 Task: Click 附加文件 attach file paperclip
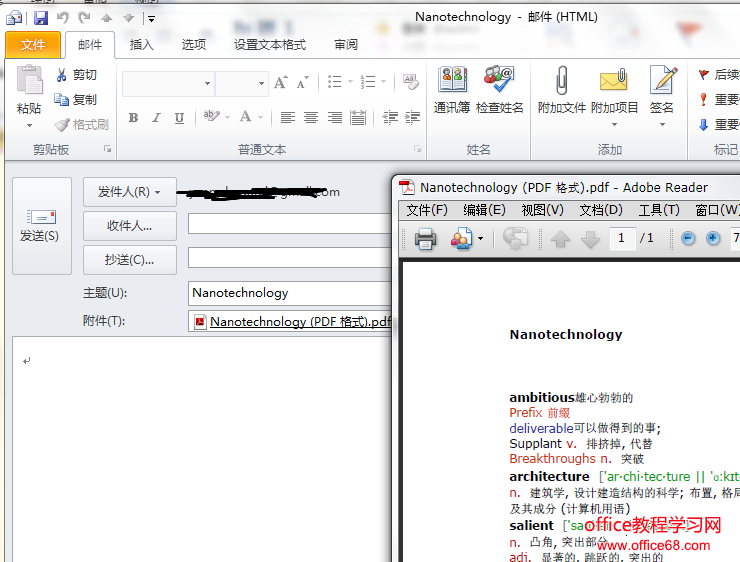pos(562,90)
